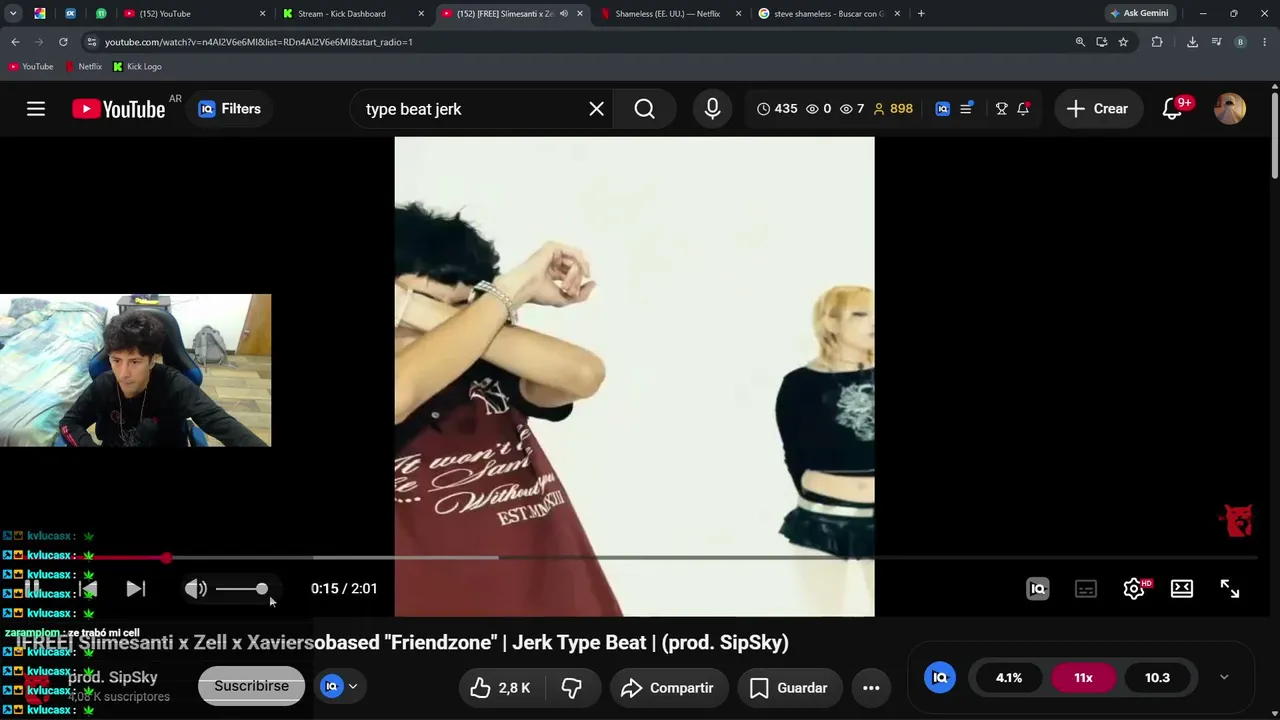The height and width of the screenshot is (720, 1280).
Task: Switch to the (152) YouTube tab
Action: click(195, 14)
